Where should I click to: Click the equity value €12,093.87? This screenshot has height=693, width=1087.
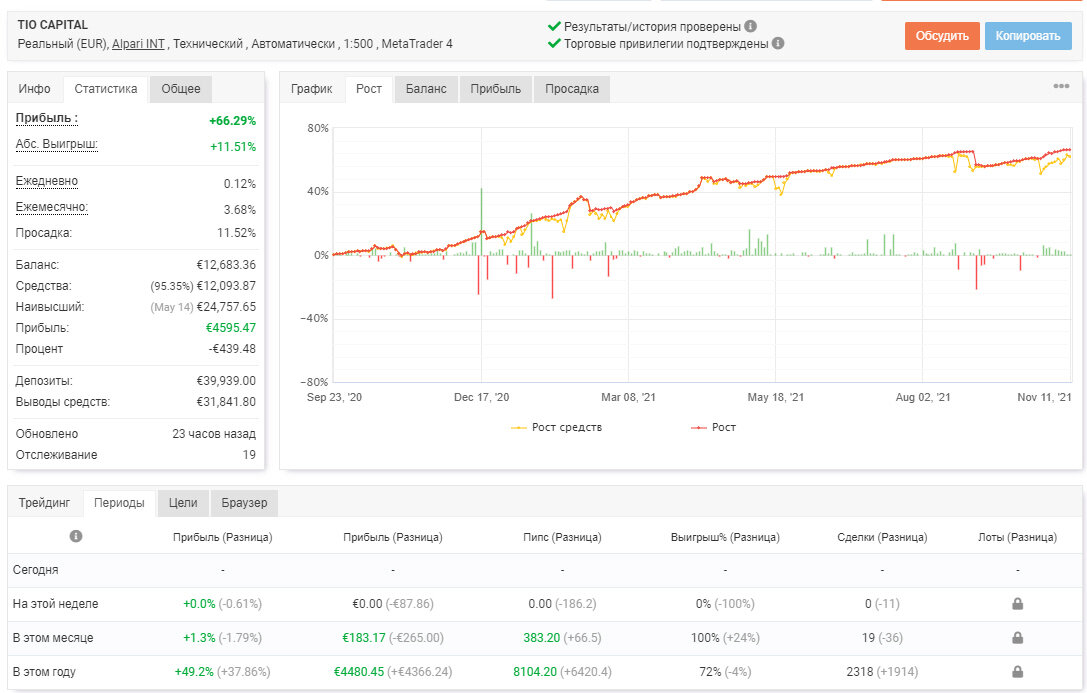click(226, 286)
